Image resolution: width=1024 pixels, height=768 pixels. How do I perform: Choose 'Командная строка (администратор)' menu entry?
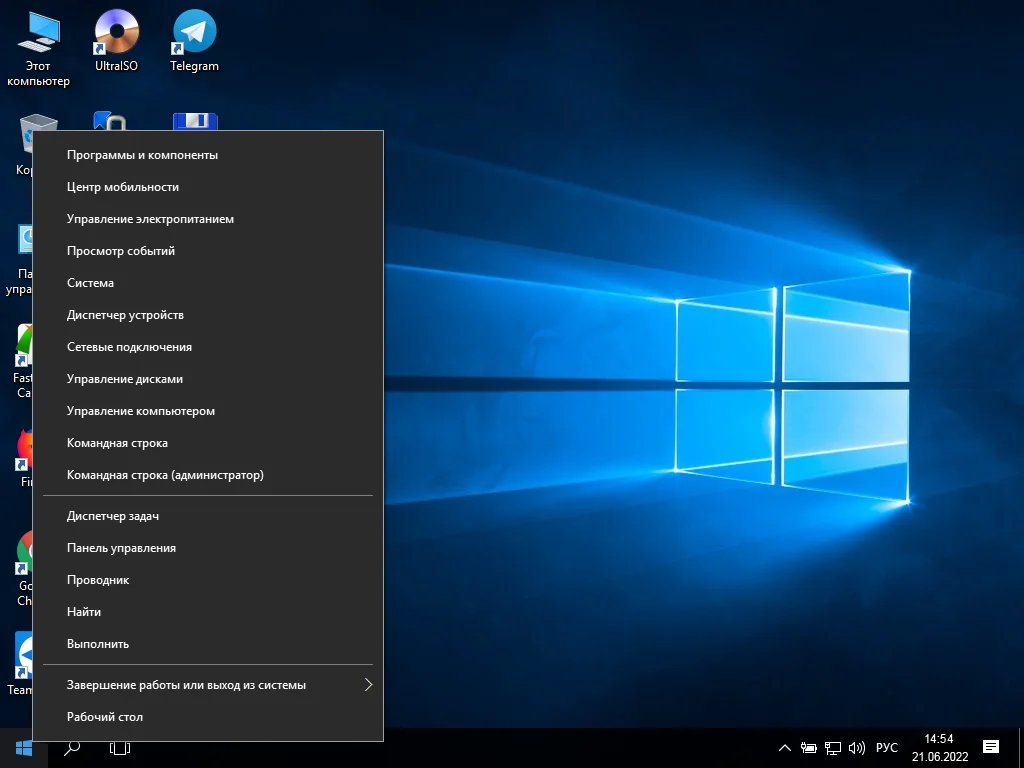coord(165,475)
